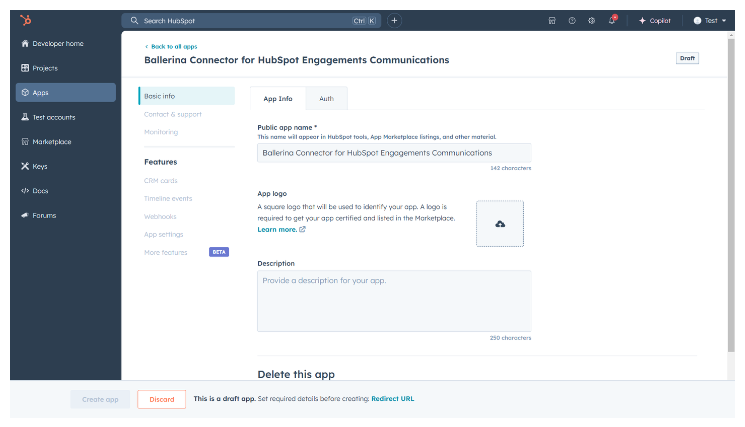Click the Forums megaphone icon

(25, 215)
